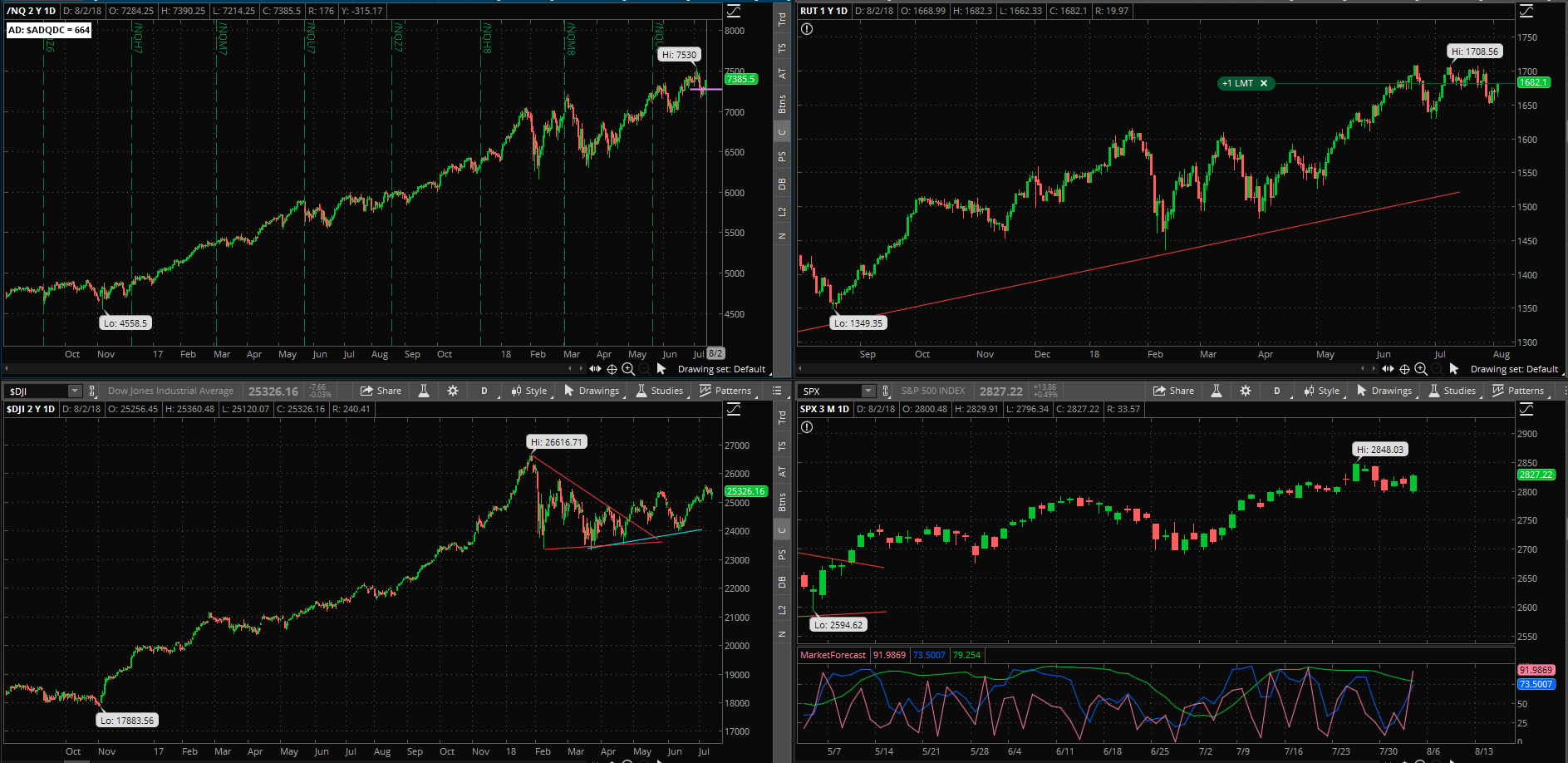Click the alert exclamation icon on the SPX chart

[x=807, y=427]
